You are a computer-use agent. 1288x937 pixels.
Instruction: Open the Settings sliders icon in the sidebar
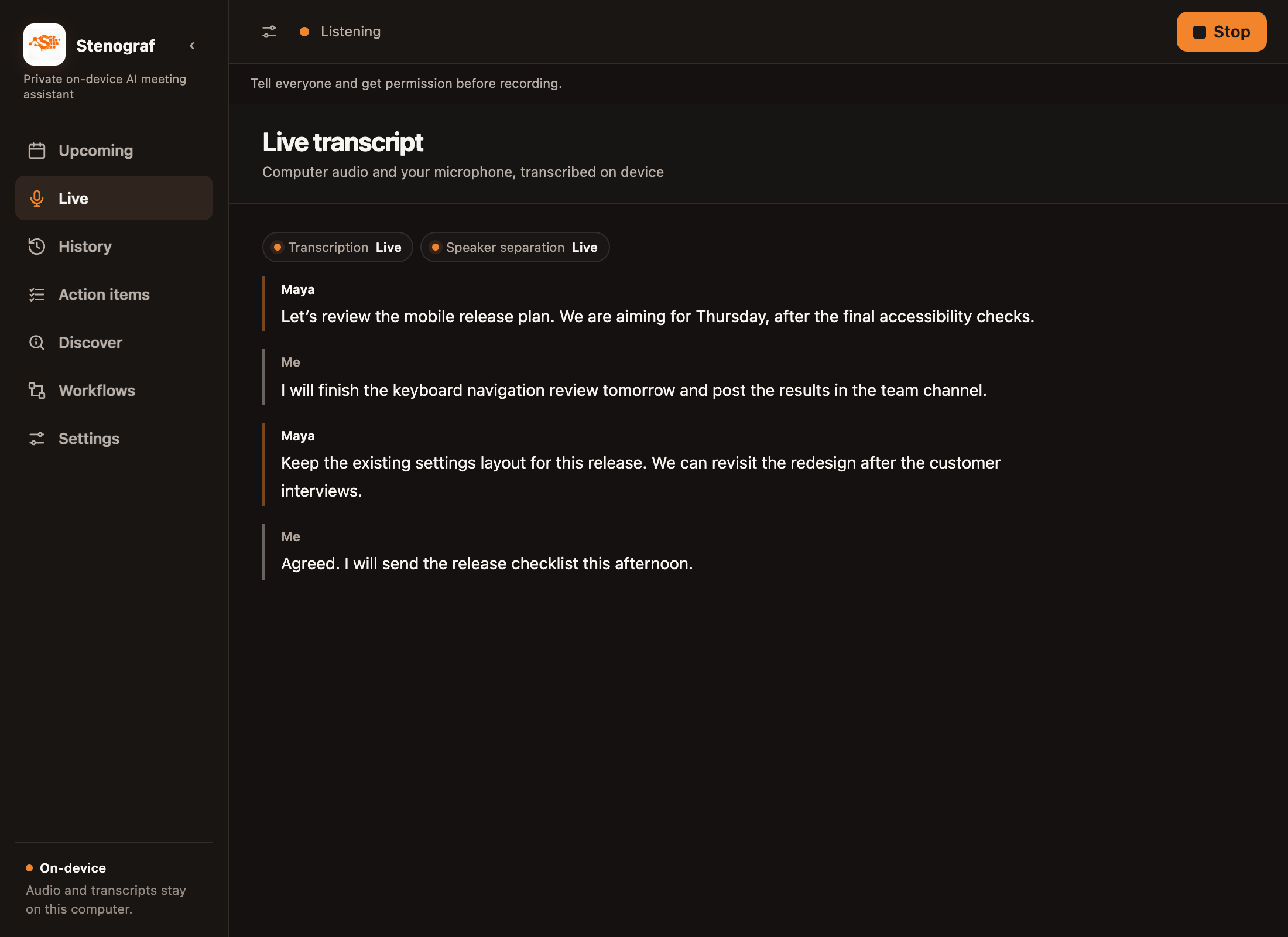coord(37,439)
